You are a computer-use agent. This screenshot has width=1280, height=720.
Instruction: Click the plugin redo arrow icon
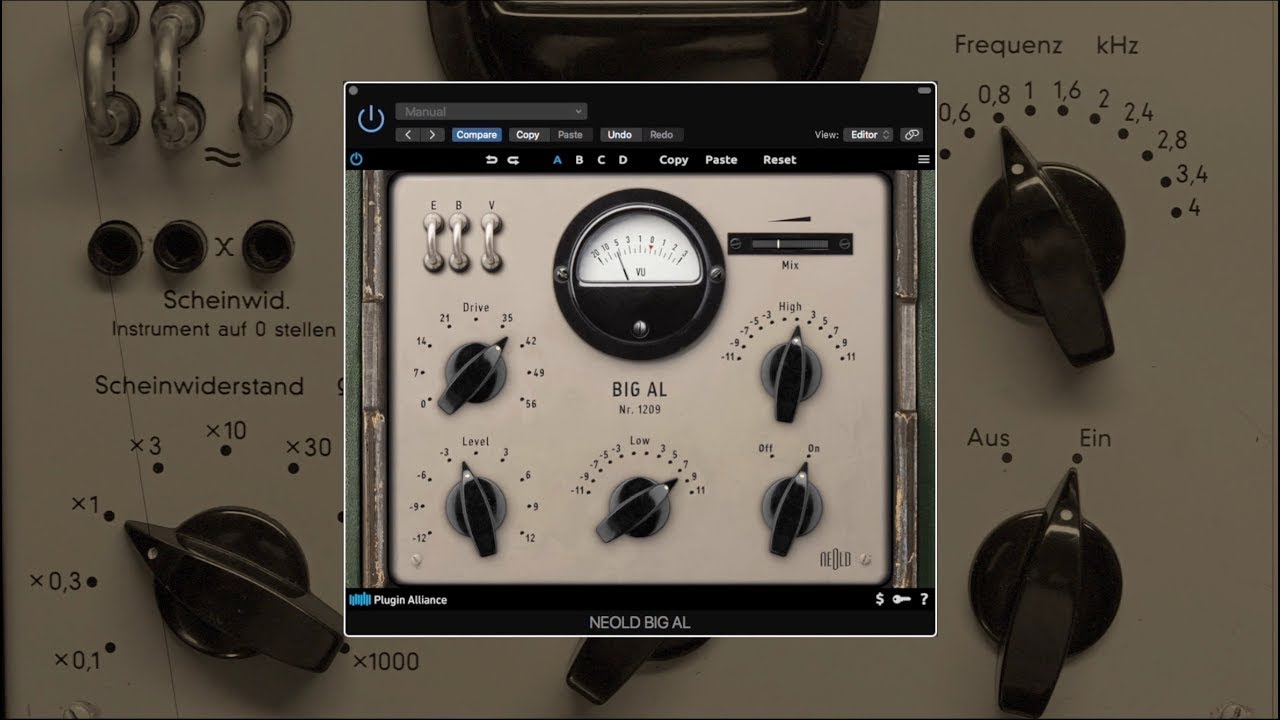(513, 160)
